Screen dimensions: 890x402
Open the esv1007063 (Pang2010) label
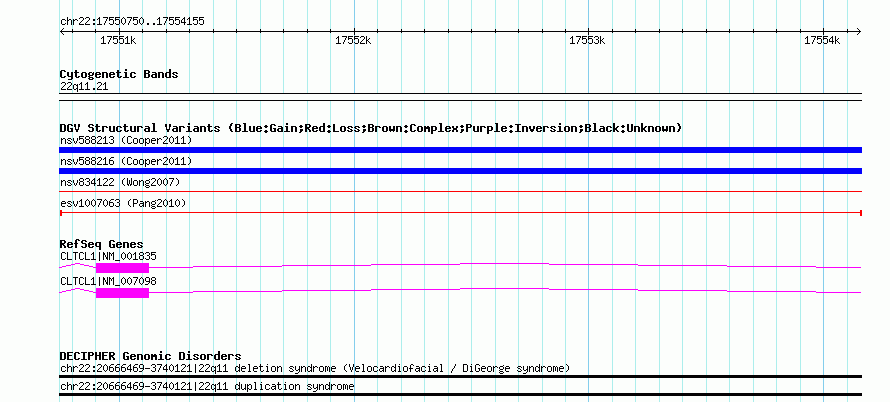[x=123, y=203]
